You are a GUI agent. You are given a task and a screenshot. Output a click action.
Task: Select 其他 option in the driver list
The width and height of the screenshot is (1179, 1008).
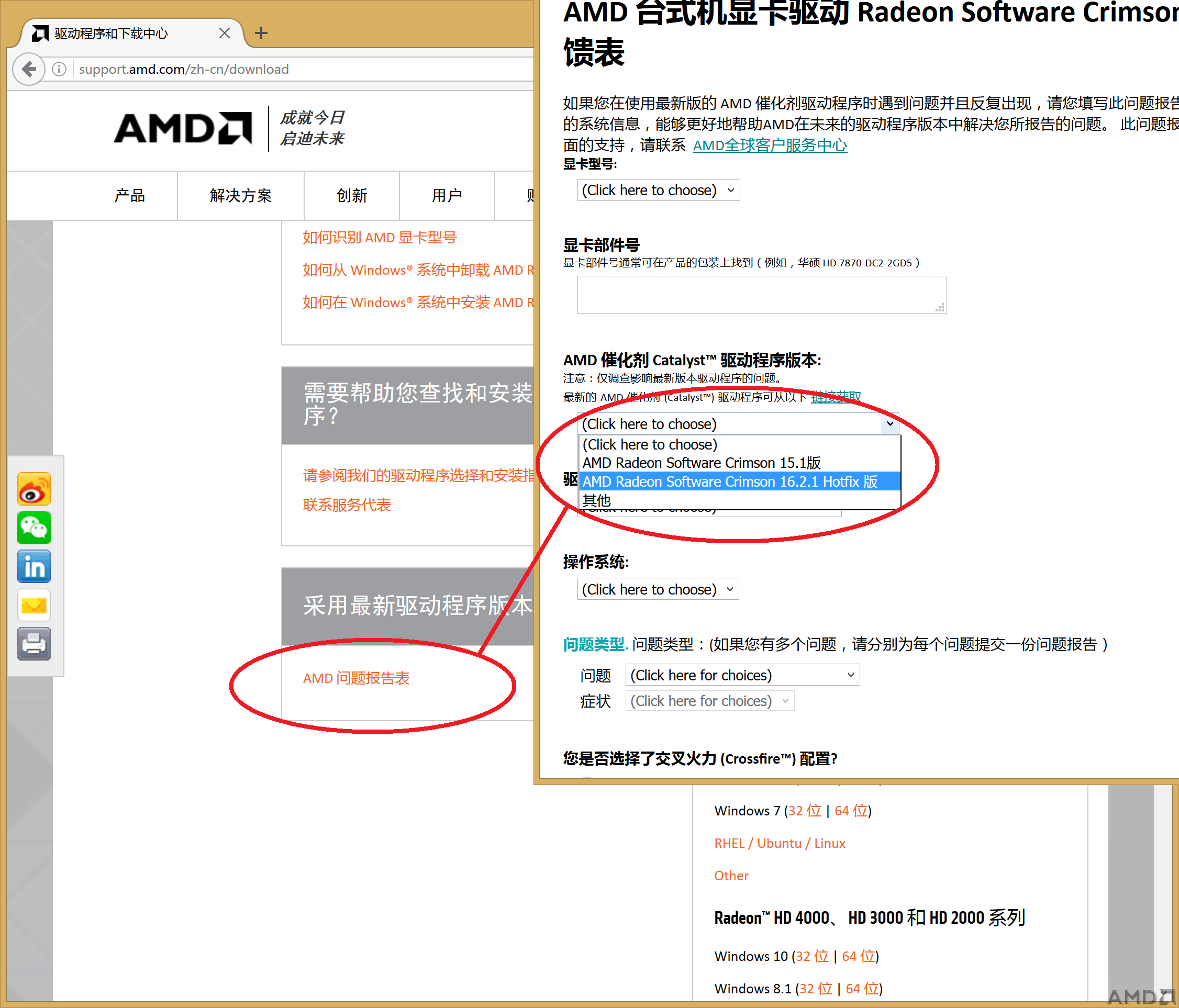pos(739,500)
